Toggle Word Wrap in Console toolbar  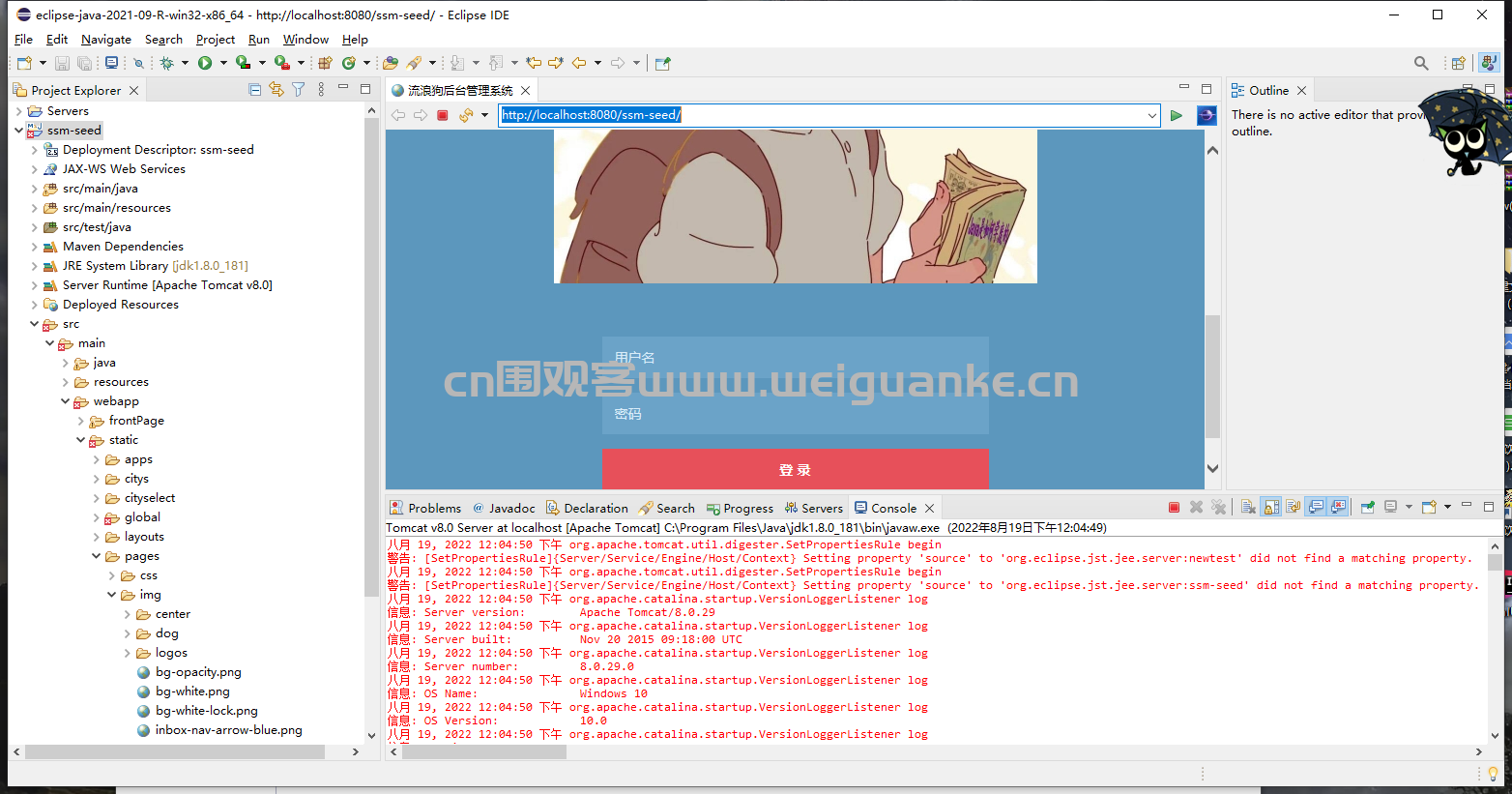tap(1294, 508)
